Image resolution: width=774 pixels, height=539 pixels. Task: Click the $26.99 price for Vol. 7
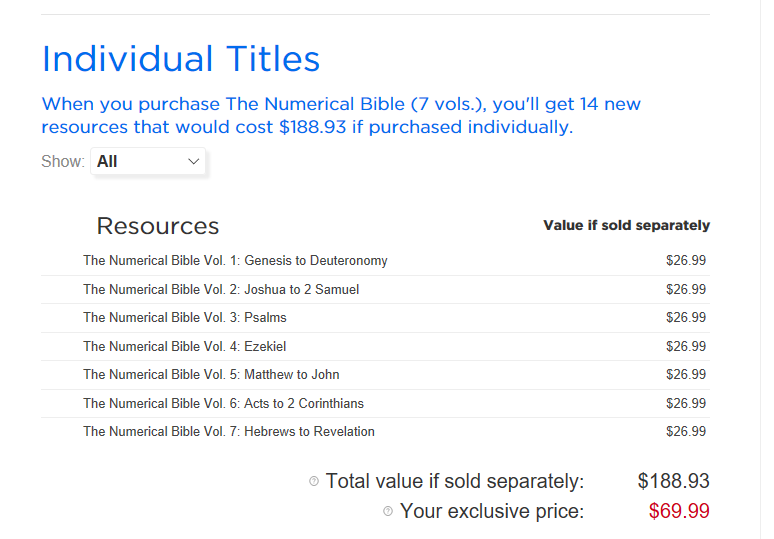686,432
